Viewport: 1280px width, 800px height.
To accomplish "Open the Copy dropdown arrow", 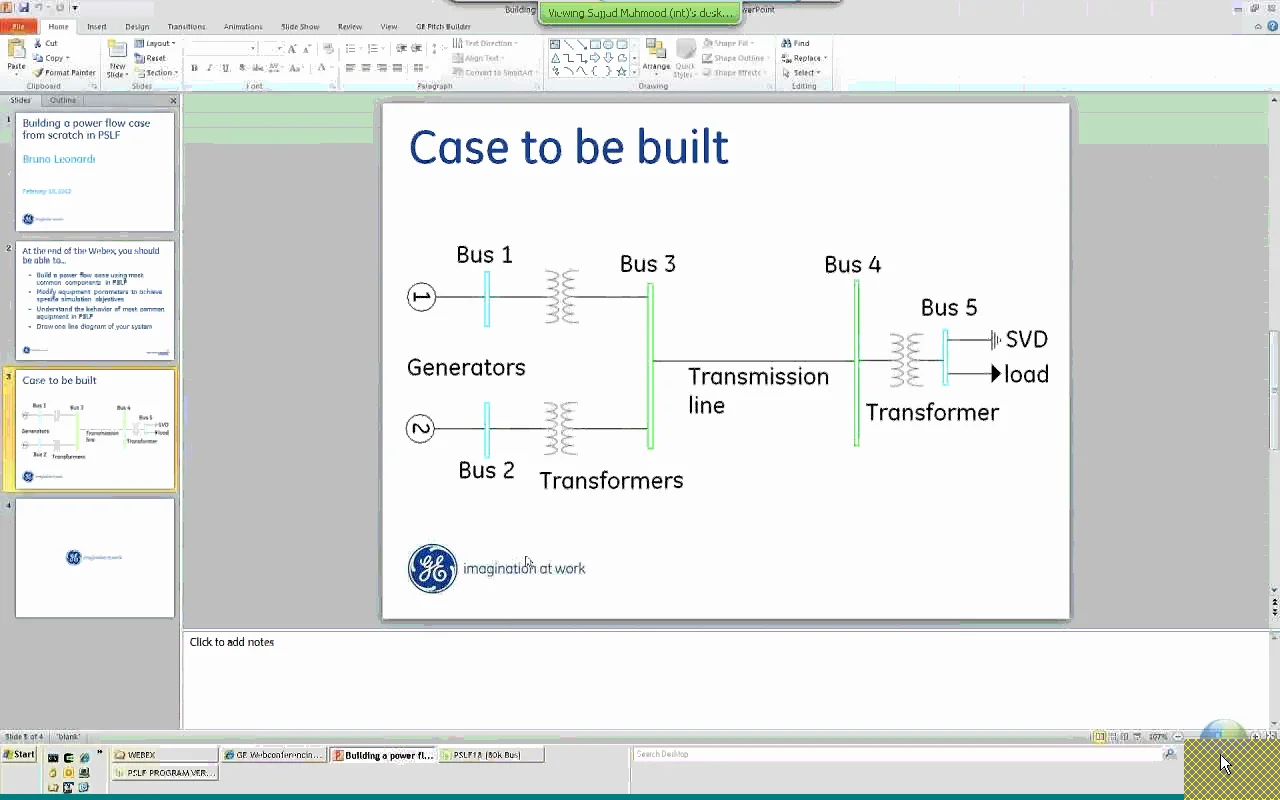I will (x=67, y=58).
